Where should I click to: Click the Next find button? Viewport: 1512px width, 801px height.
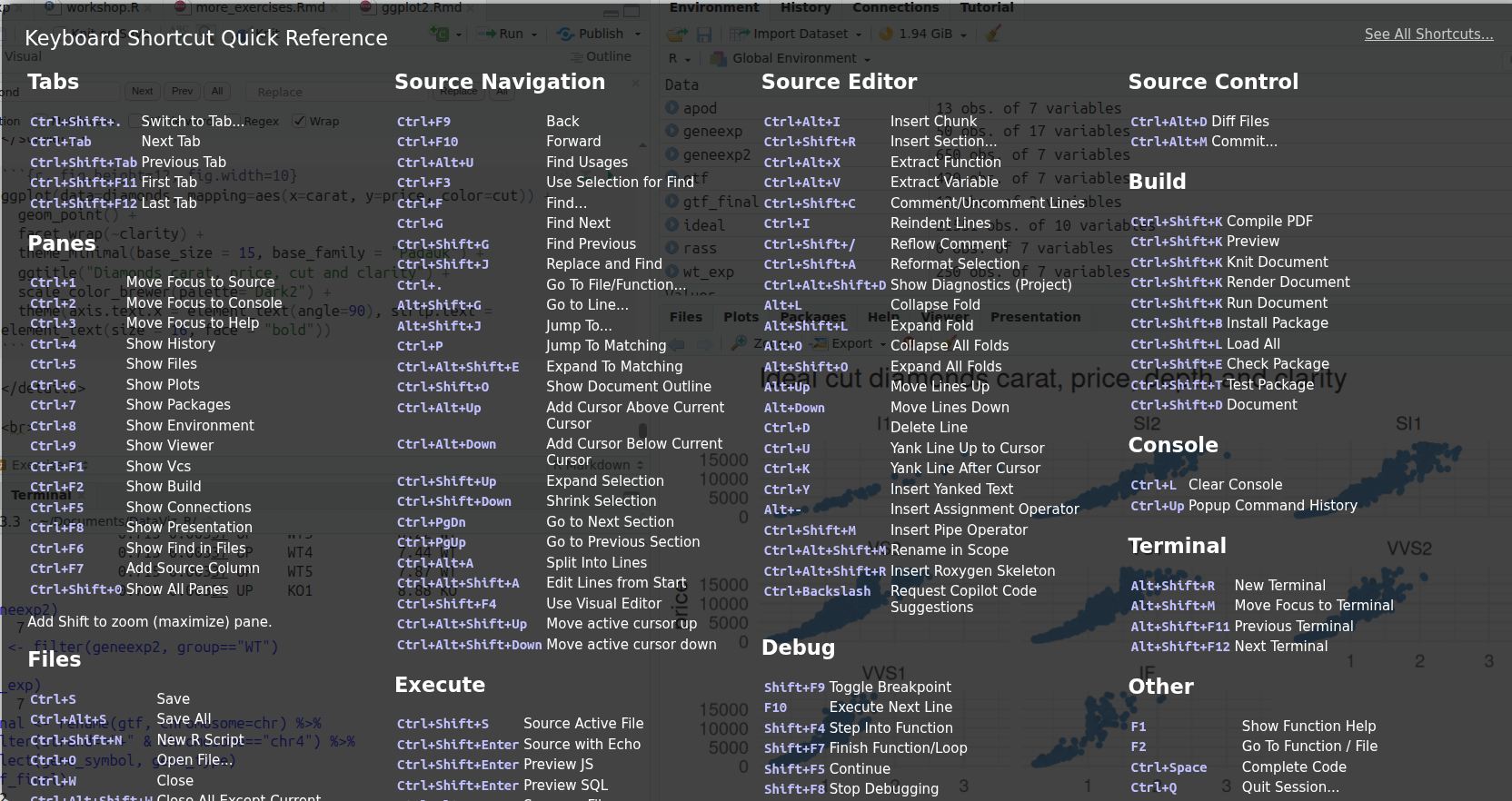[x=143, y=92]
